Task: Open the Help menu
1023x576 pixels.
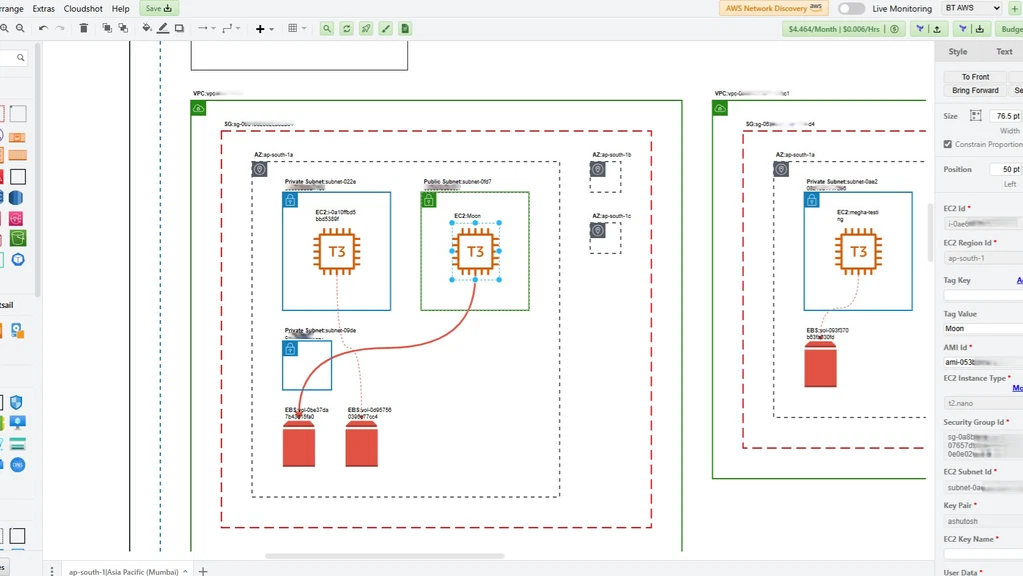Action: click(x=121, y=8)
